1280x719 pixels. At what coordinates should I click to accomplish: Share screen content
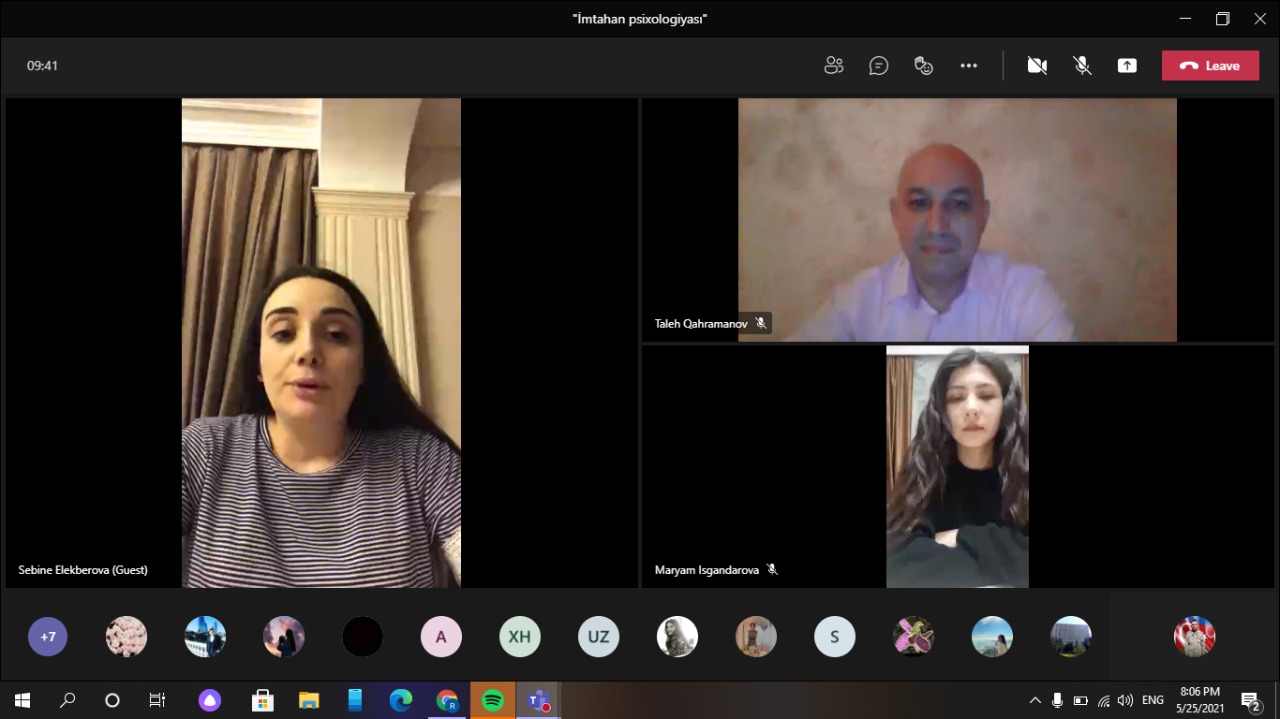tap(1127, 66)
